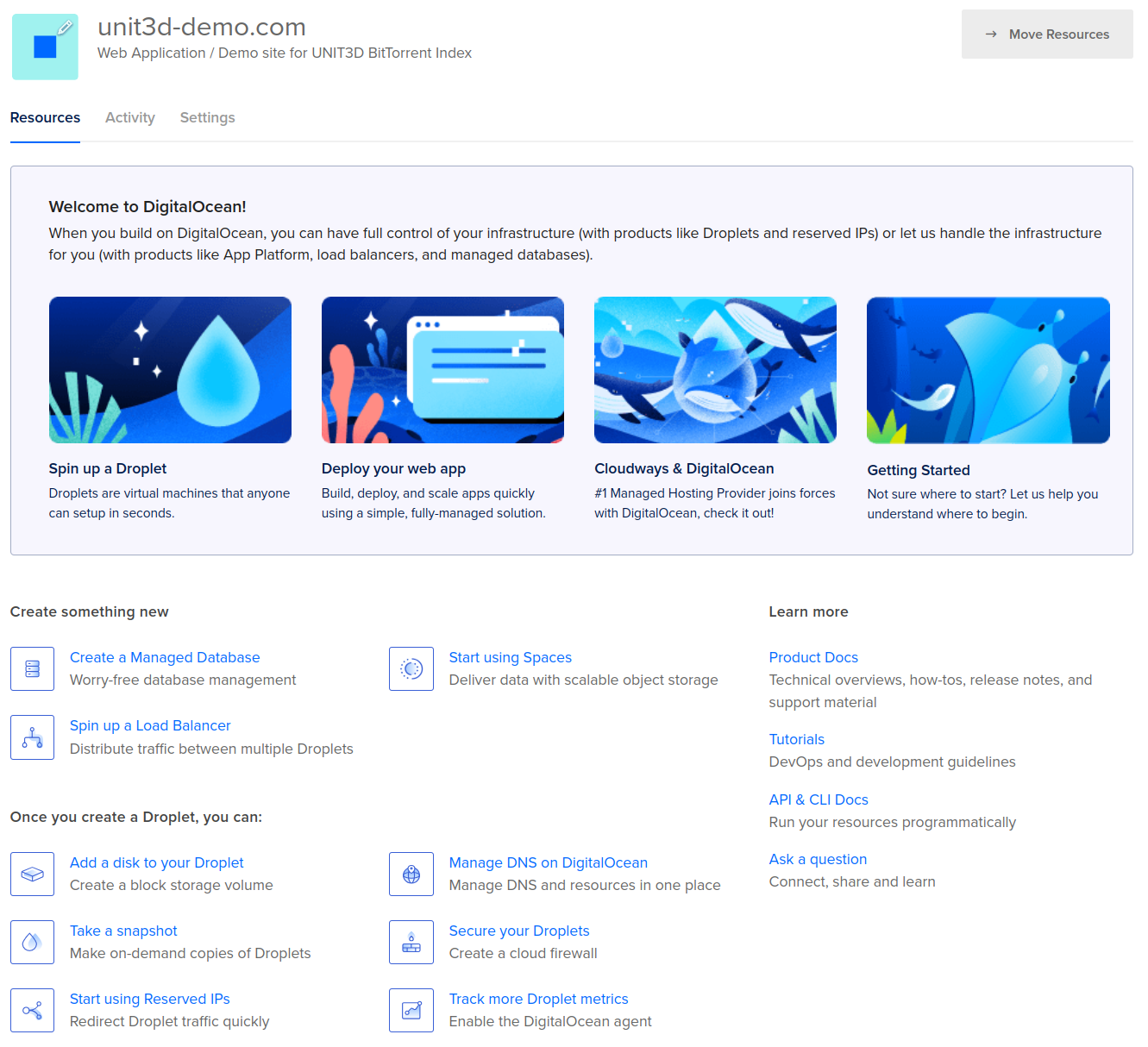Click the DNS globe icon
1148x1047 pixels.
pos(411,874)
